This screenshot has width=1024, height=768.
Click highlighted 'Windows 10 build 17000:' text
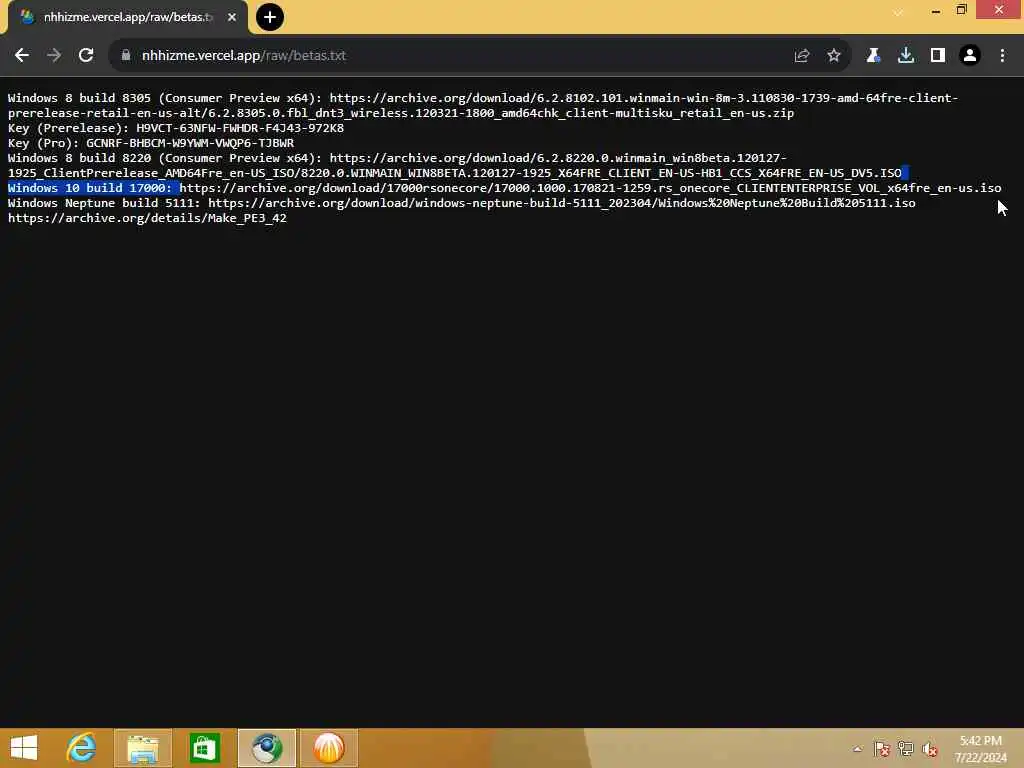(90, 188)
